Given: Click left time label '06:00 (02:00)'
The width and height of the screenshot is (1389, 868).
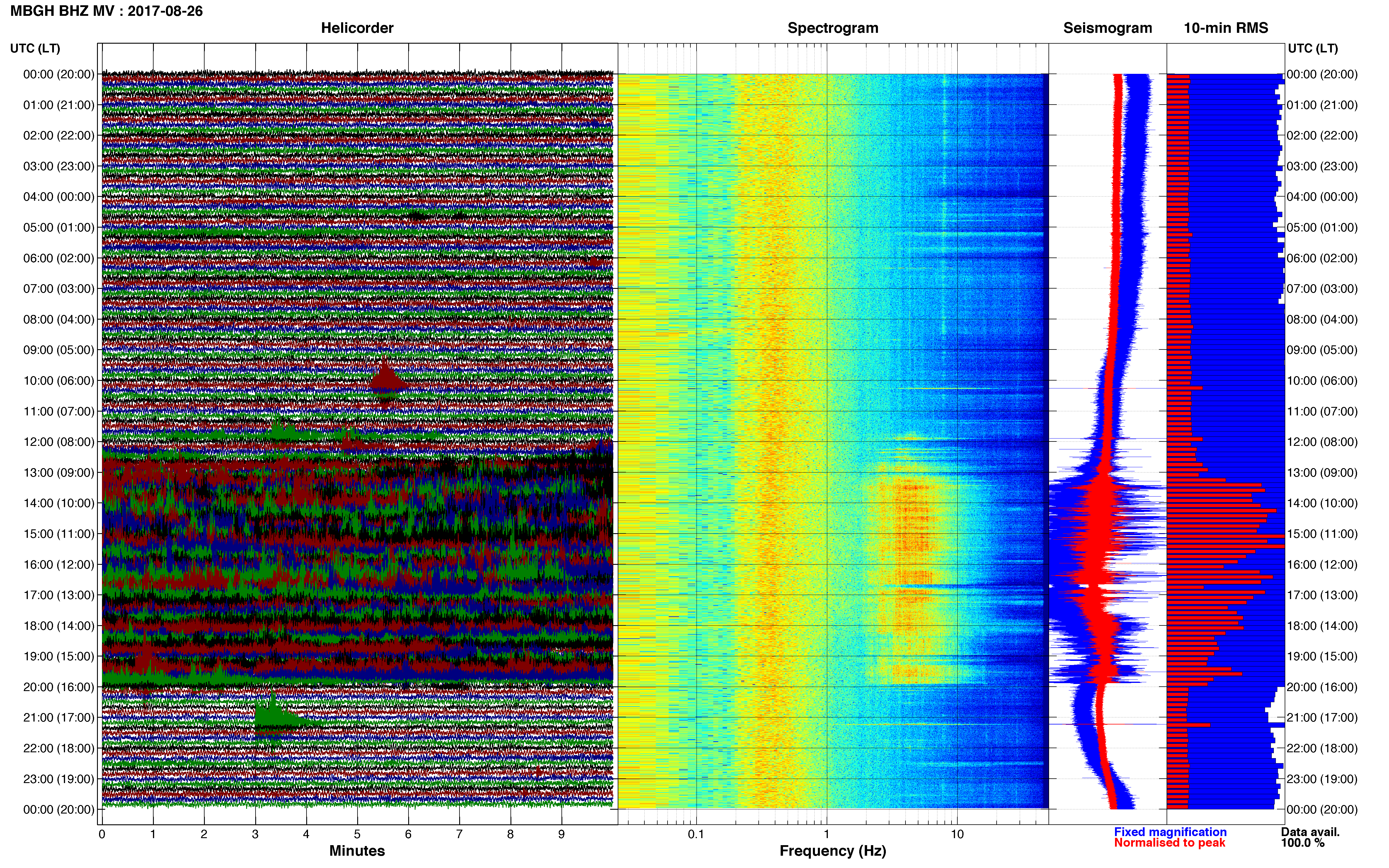Looking at the screenshot, I should [x=59, y=258].
